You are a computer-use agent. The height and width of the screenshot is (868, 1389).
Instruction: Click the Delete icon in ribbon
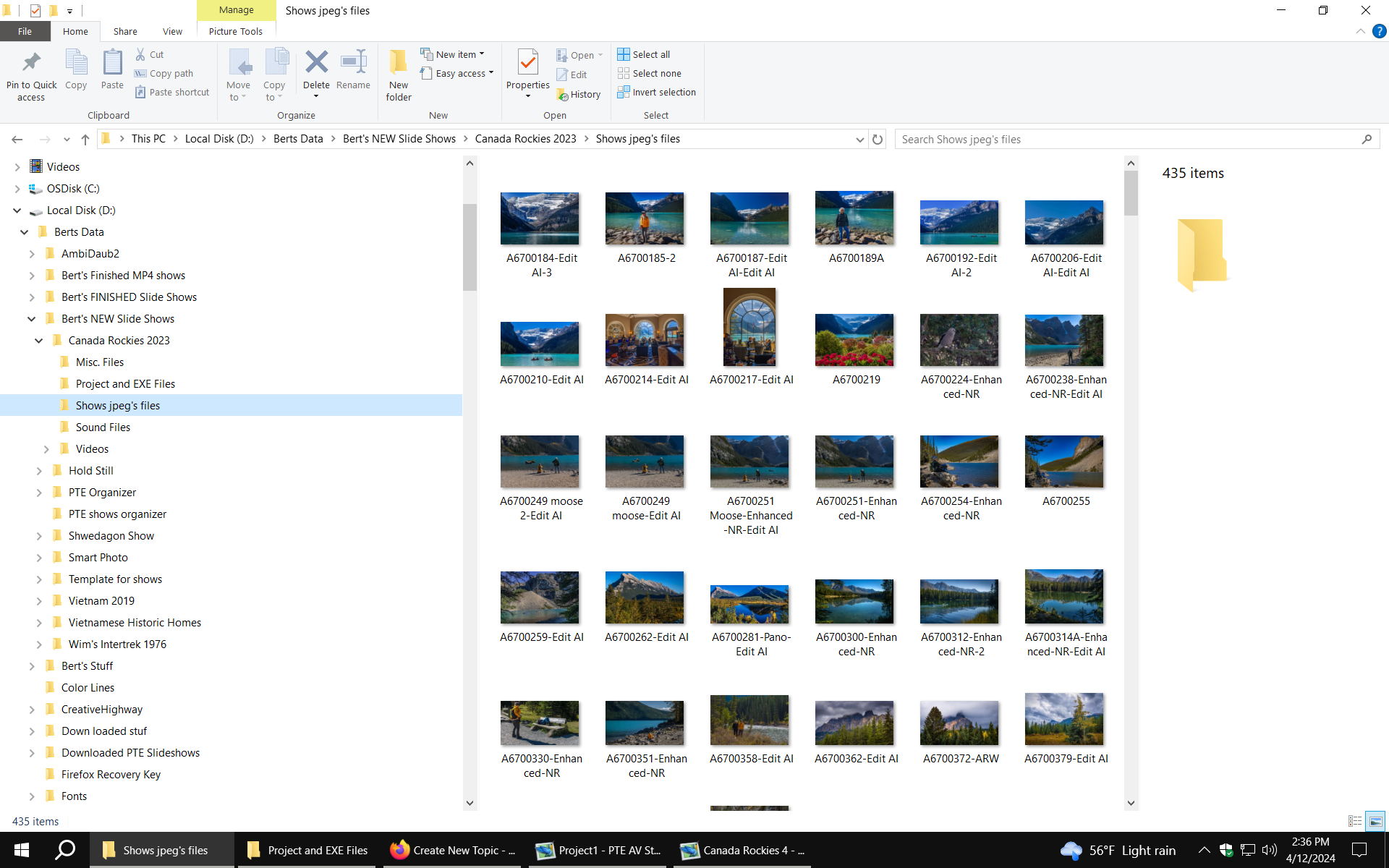pyautogui.click(x=316, y=63)
